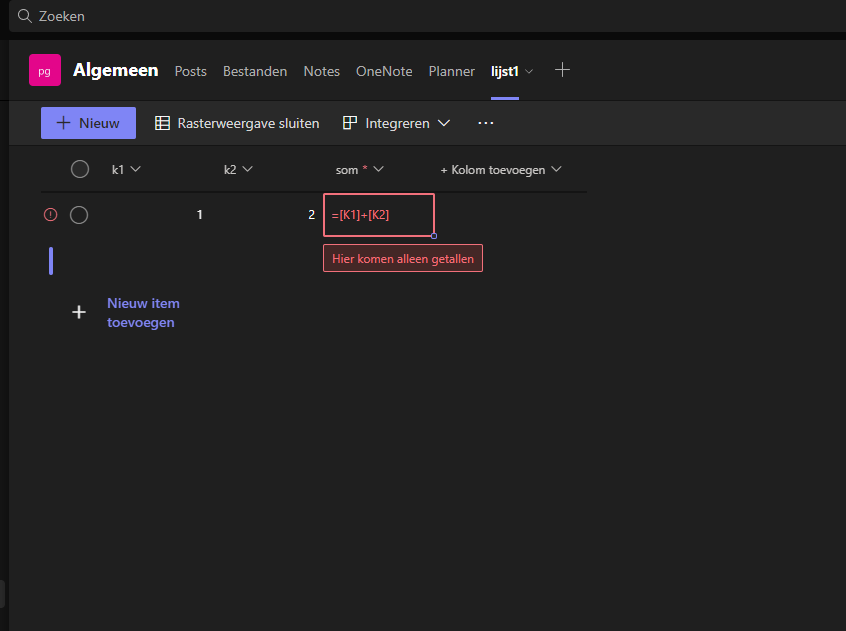Open the OneNote tab

pos(384,71)
